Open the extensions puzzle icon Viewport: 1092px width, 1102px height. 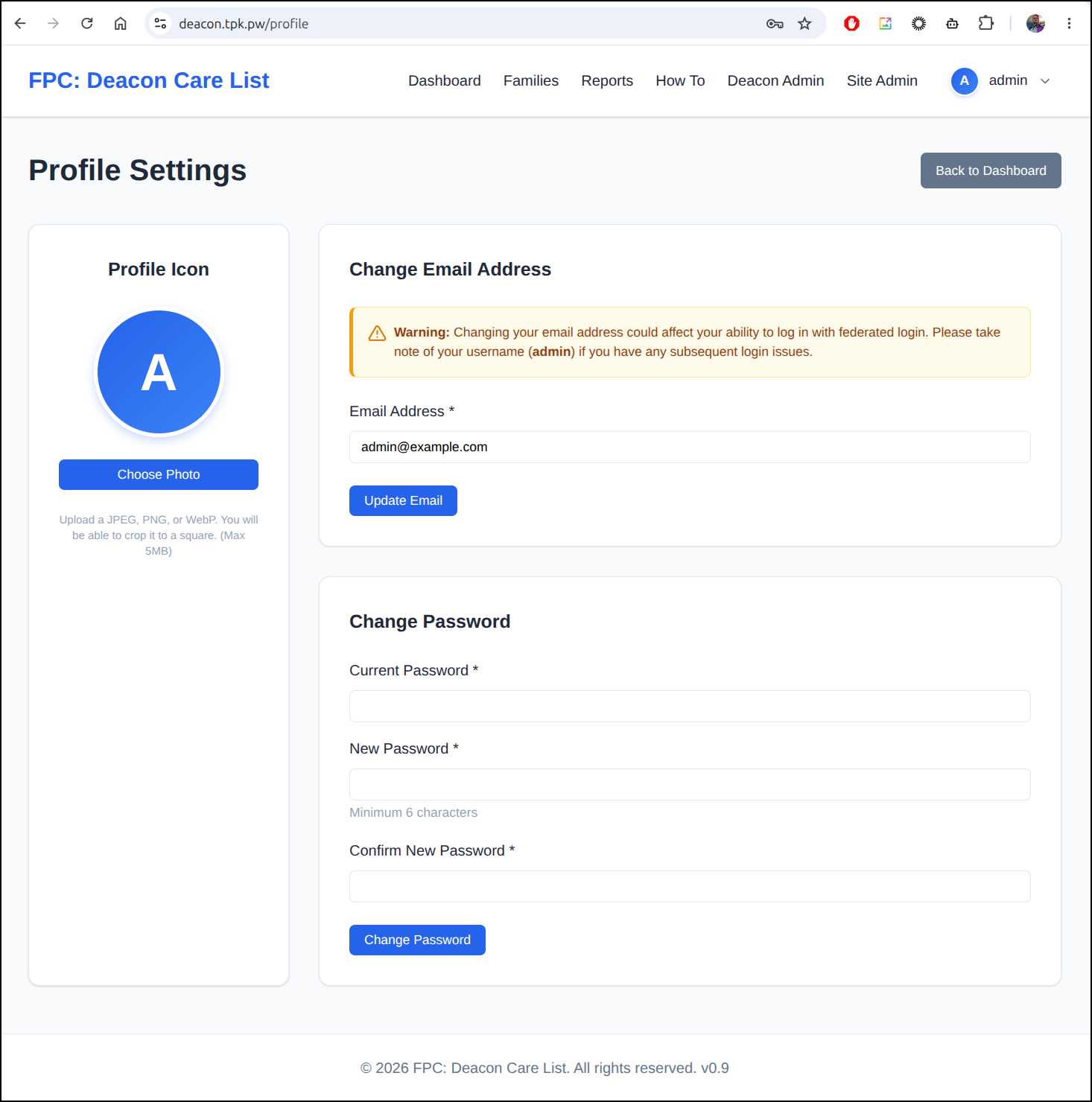[x=986, y=23]
